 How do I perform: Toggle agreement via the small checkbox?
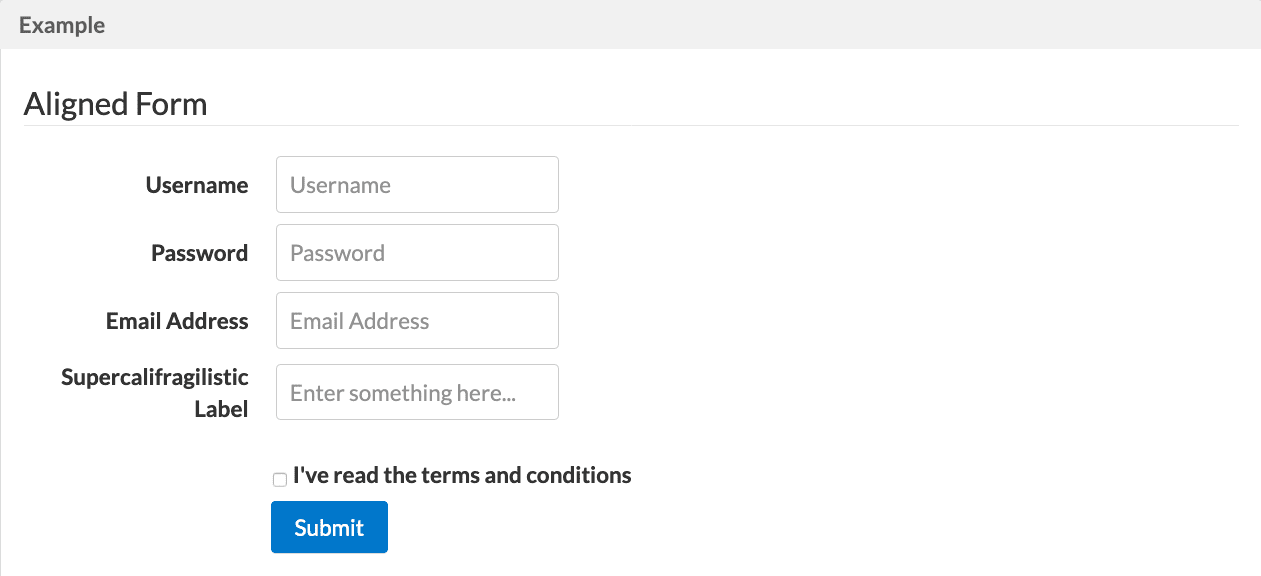coord(280,479)
